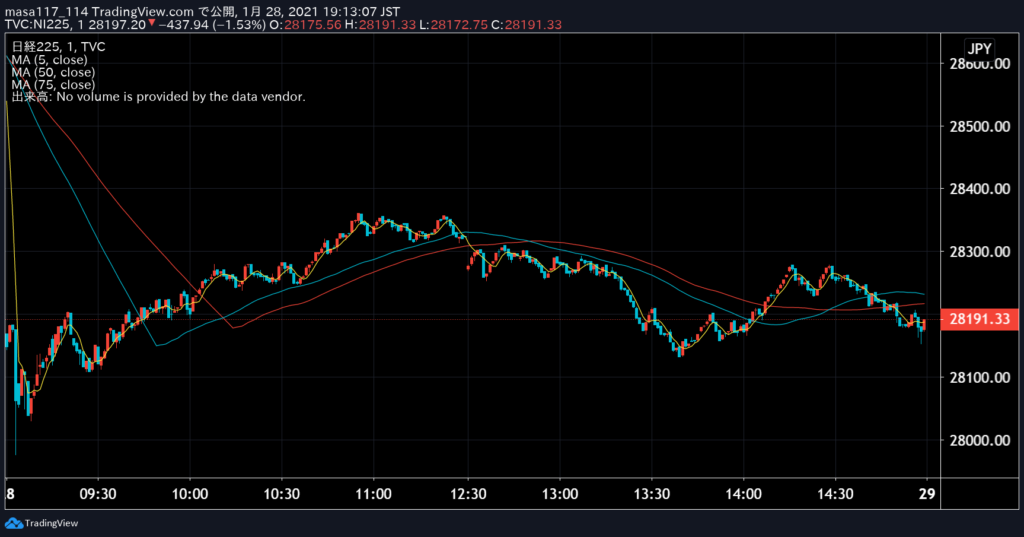
Task: Click the 10:30 time axis label
Action: coord(281,494)
